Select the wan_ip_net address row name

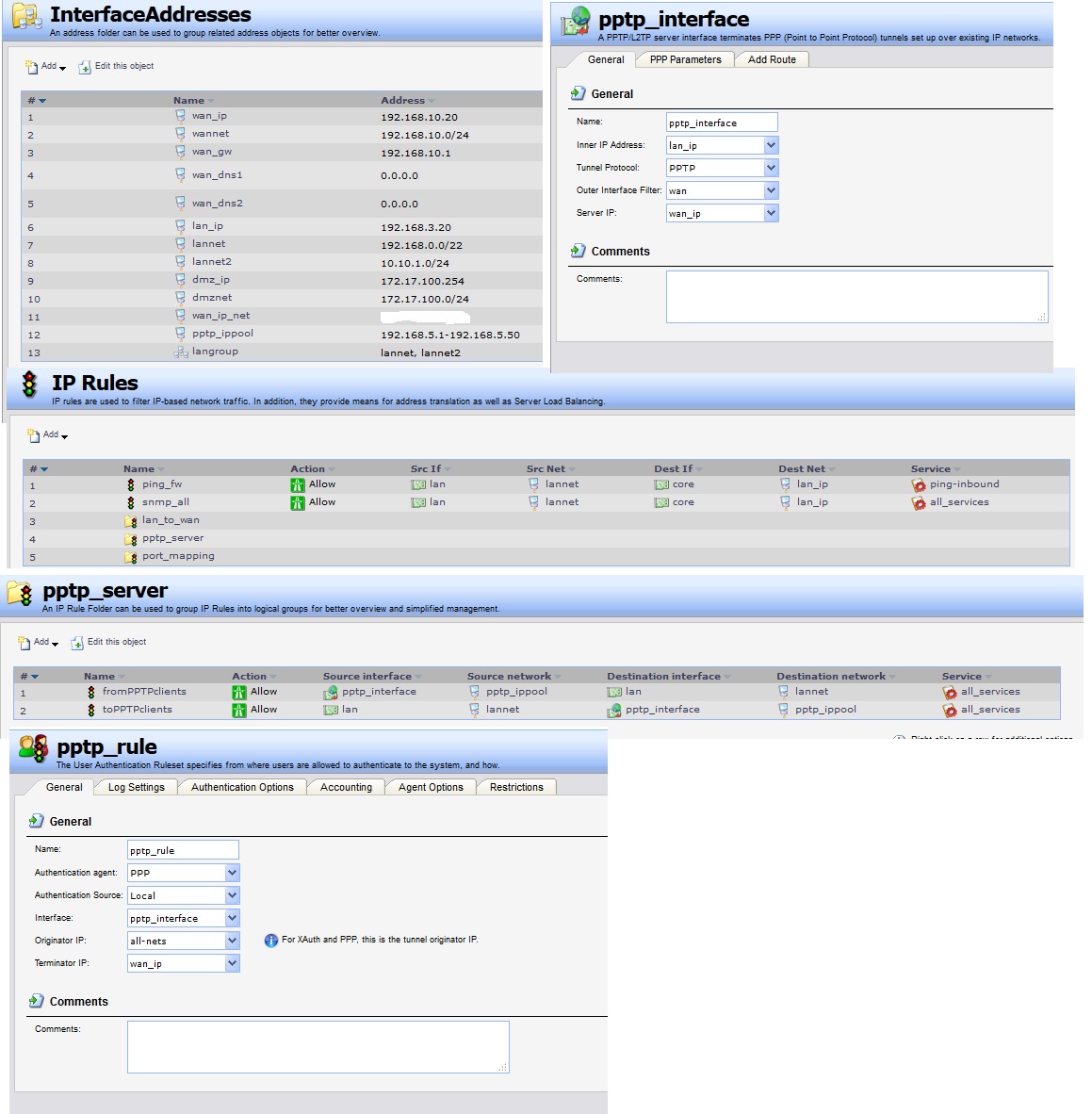click(x=221, y=316)
